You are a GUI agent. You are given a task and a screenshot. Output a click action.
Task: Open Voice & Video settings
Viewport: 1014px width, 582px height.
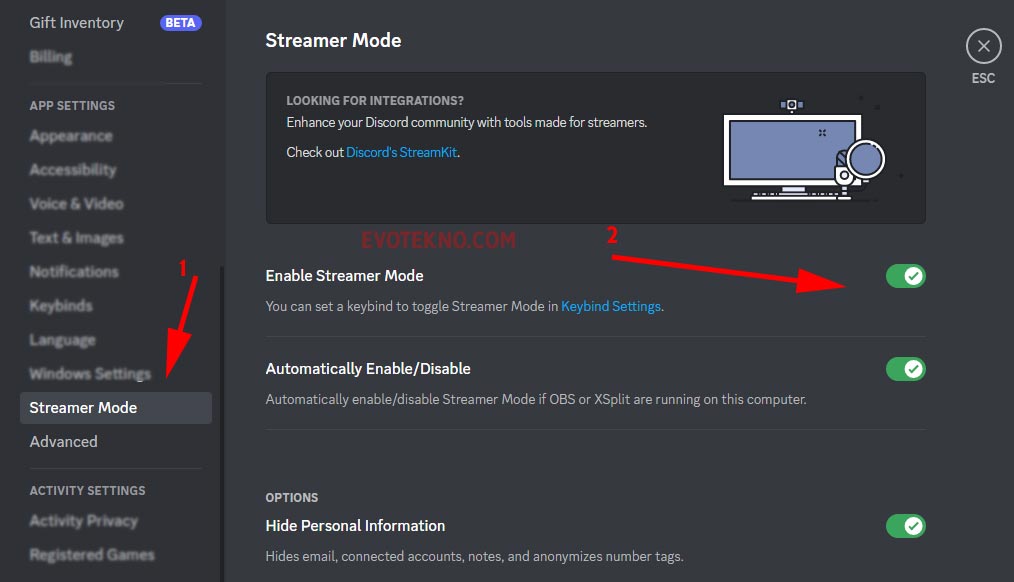point(76,203)
